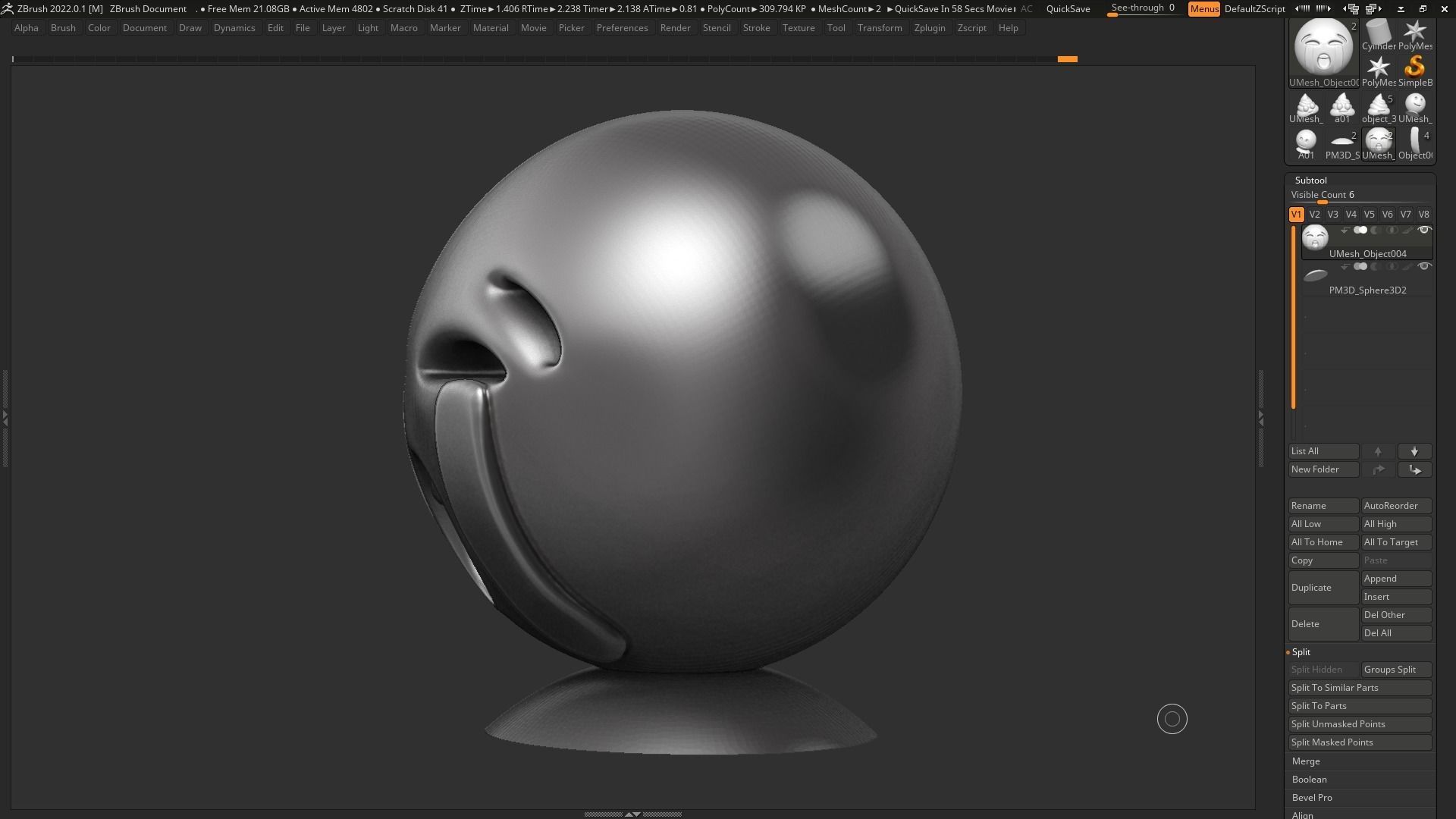The image size is (1456, 819).
Task: Click the subtool list orange scrollbar
Action: (x=1293, y=317)
